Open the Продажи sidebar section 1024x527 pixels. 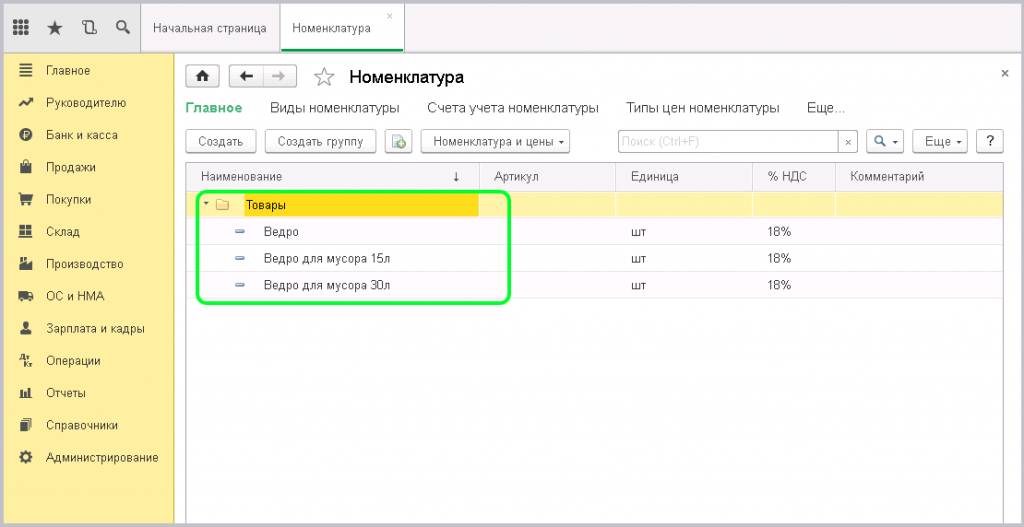[71, 167]
